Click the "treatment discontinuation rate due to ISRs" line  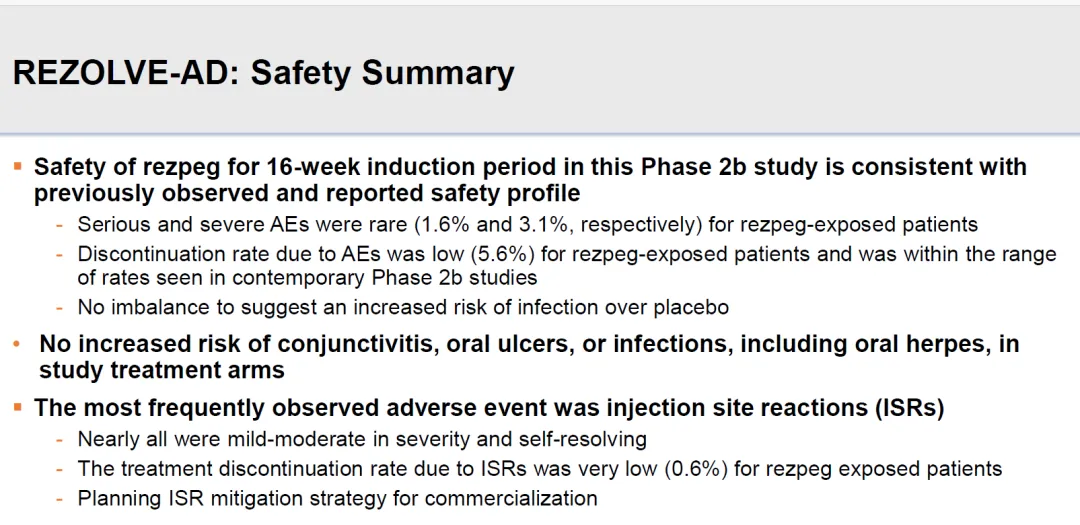[x=540, y=468]
